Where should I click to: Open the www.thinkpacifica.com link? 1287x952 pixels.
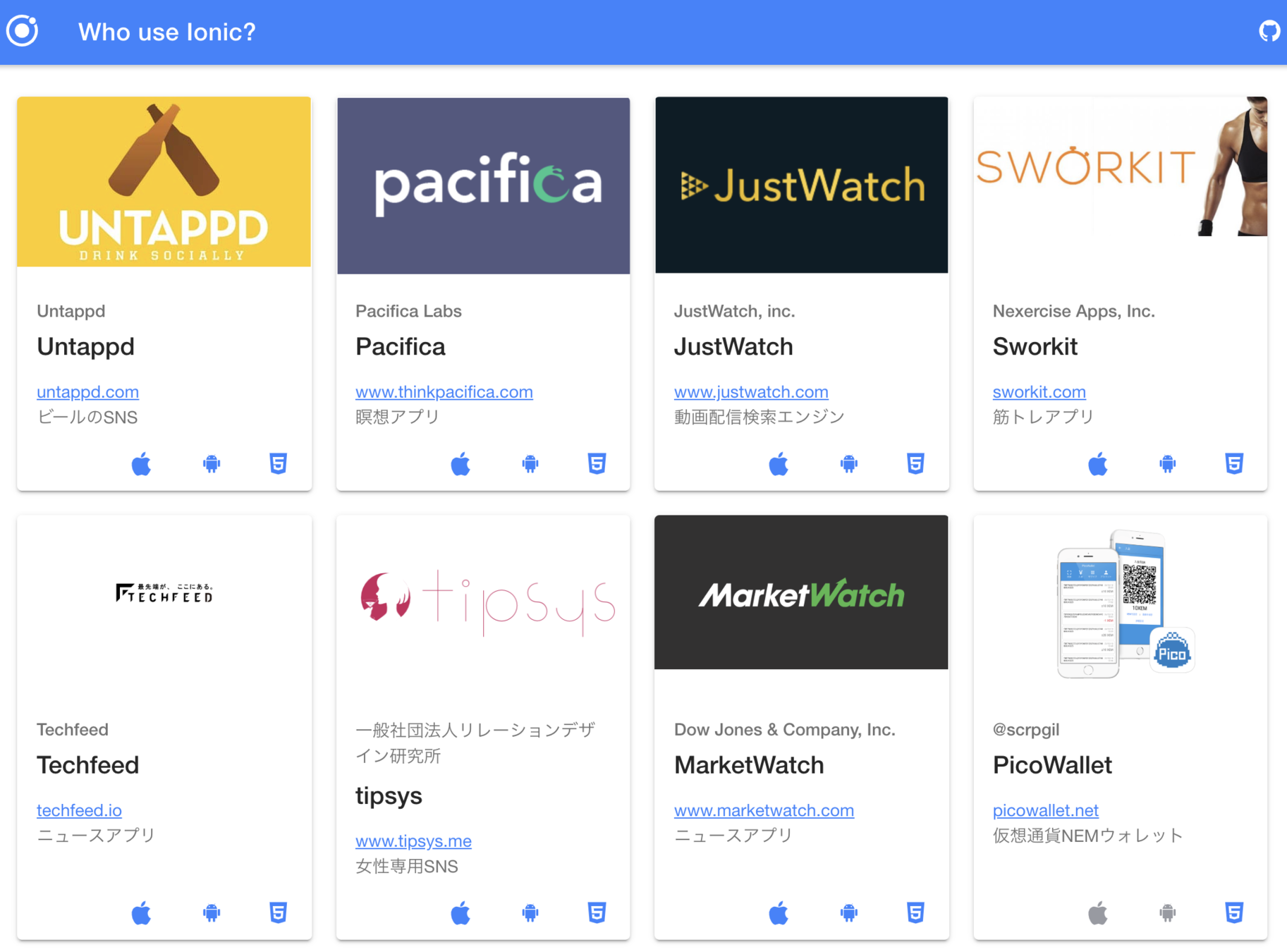tap(444, 391)
